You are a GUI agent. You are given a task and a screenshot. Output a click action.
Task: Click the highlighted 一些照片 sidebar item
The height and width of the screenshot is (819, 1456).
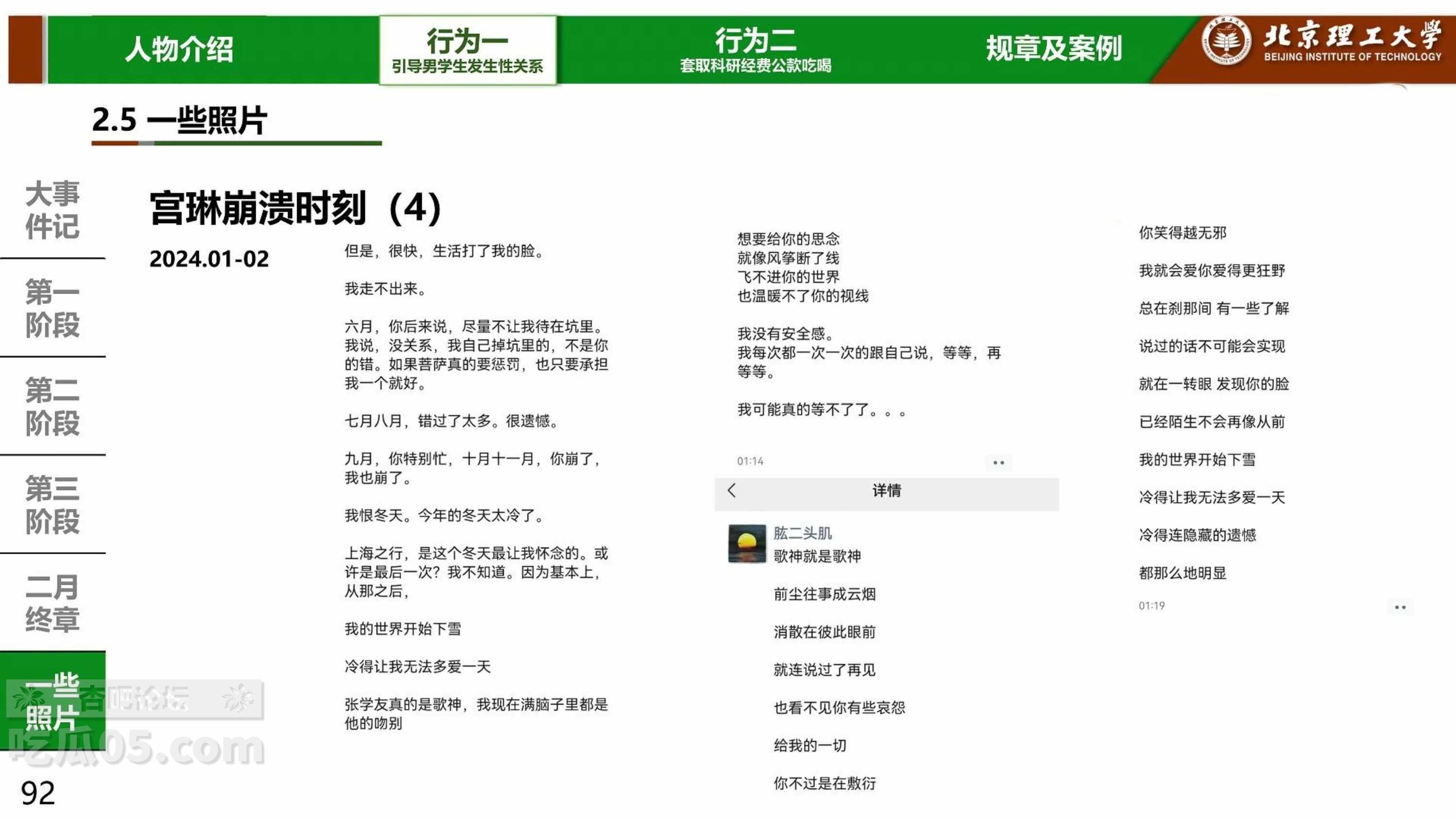52,701
